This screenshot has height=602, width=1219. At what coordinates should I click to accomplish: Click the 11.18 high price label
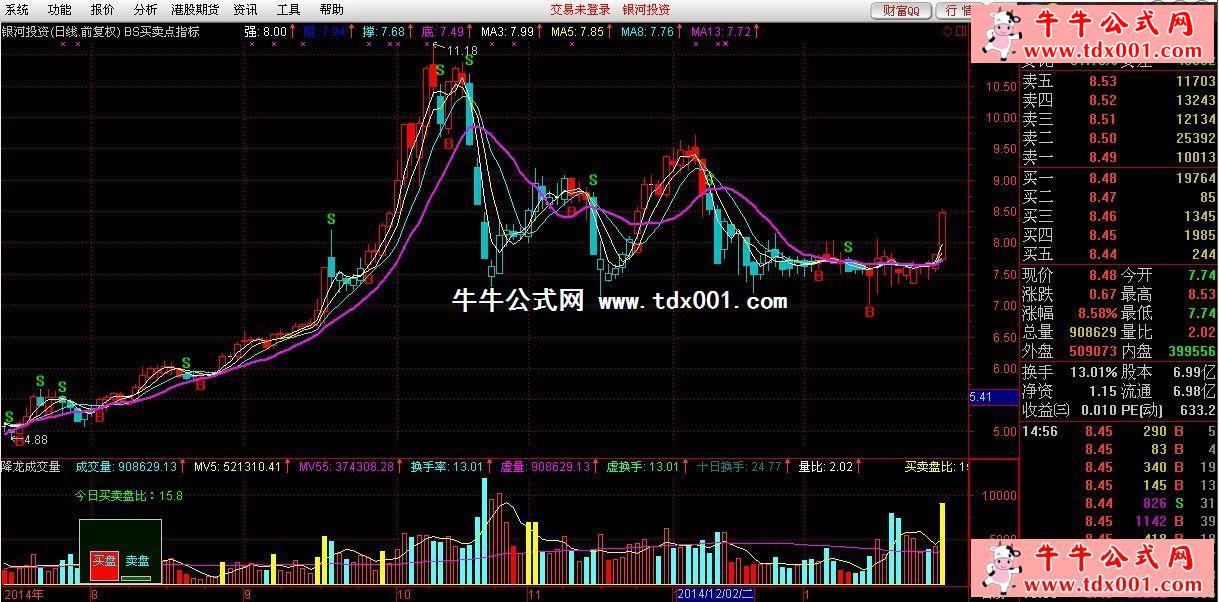[462, 50]
